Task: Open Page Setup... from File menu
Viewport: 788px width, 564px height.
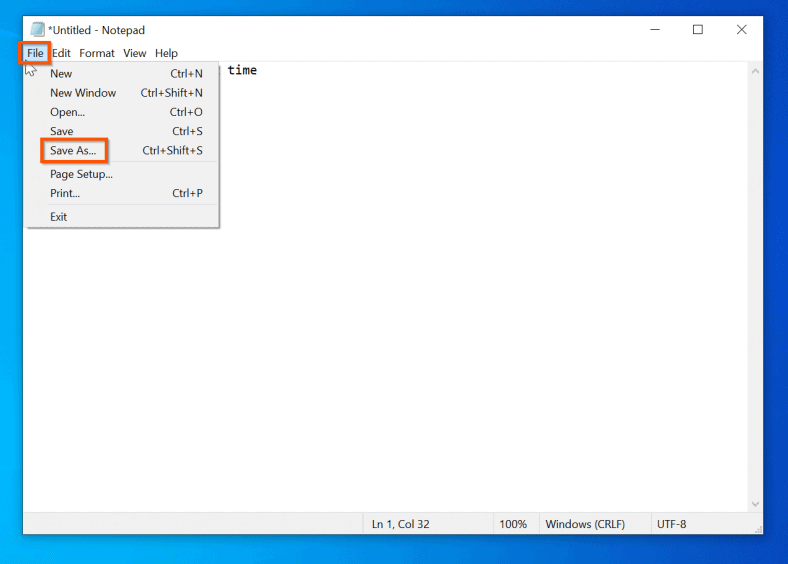Action: (x=81, y=174)
